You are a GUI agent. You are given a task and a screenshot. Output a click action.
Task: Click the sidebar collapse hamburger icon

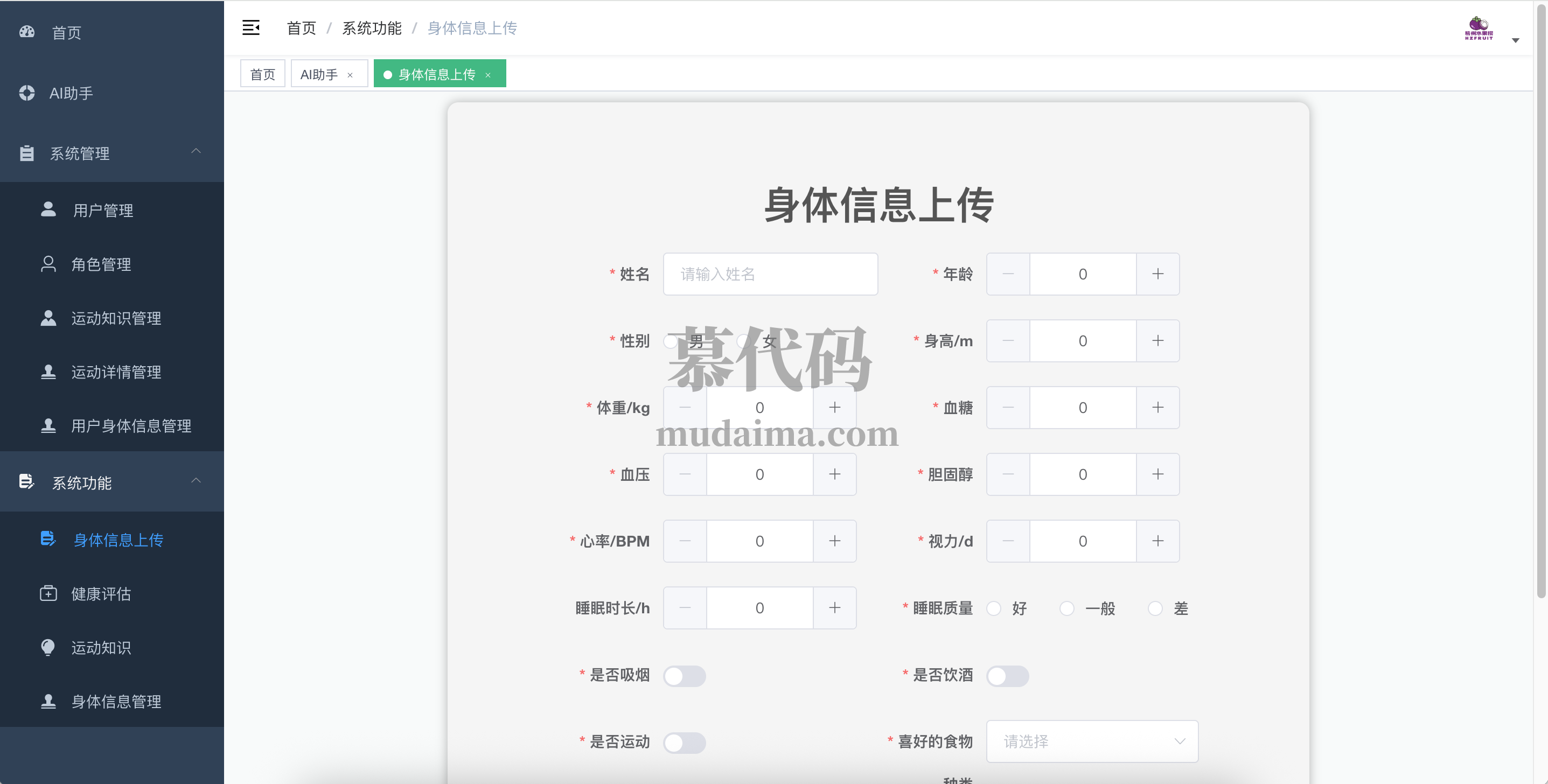(250, 27)
